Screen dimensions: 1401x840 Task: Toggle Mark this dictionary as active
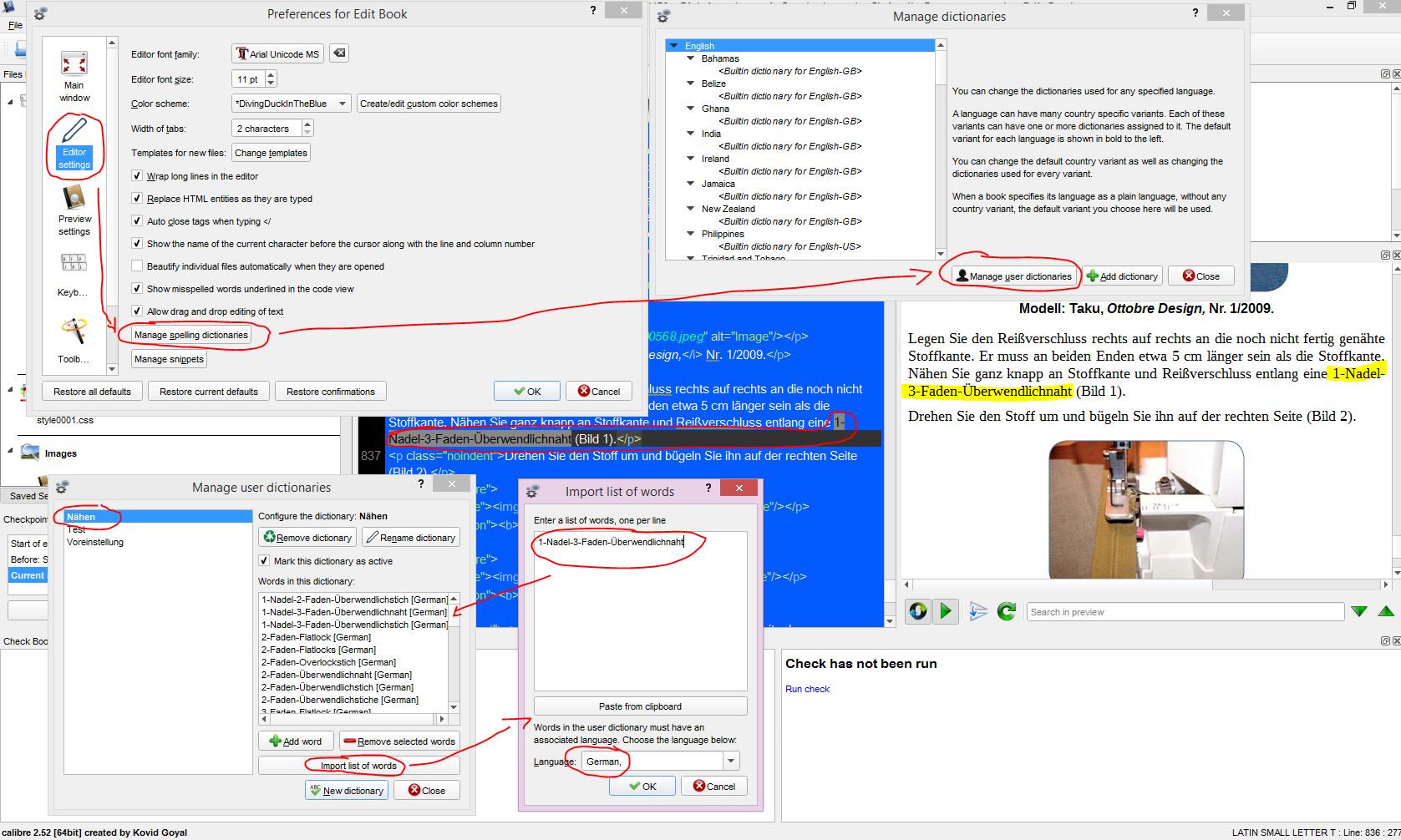264,561
